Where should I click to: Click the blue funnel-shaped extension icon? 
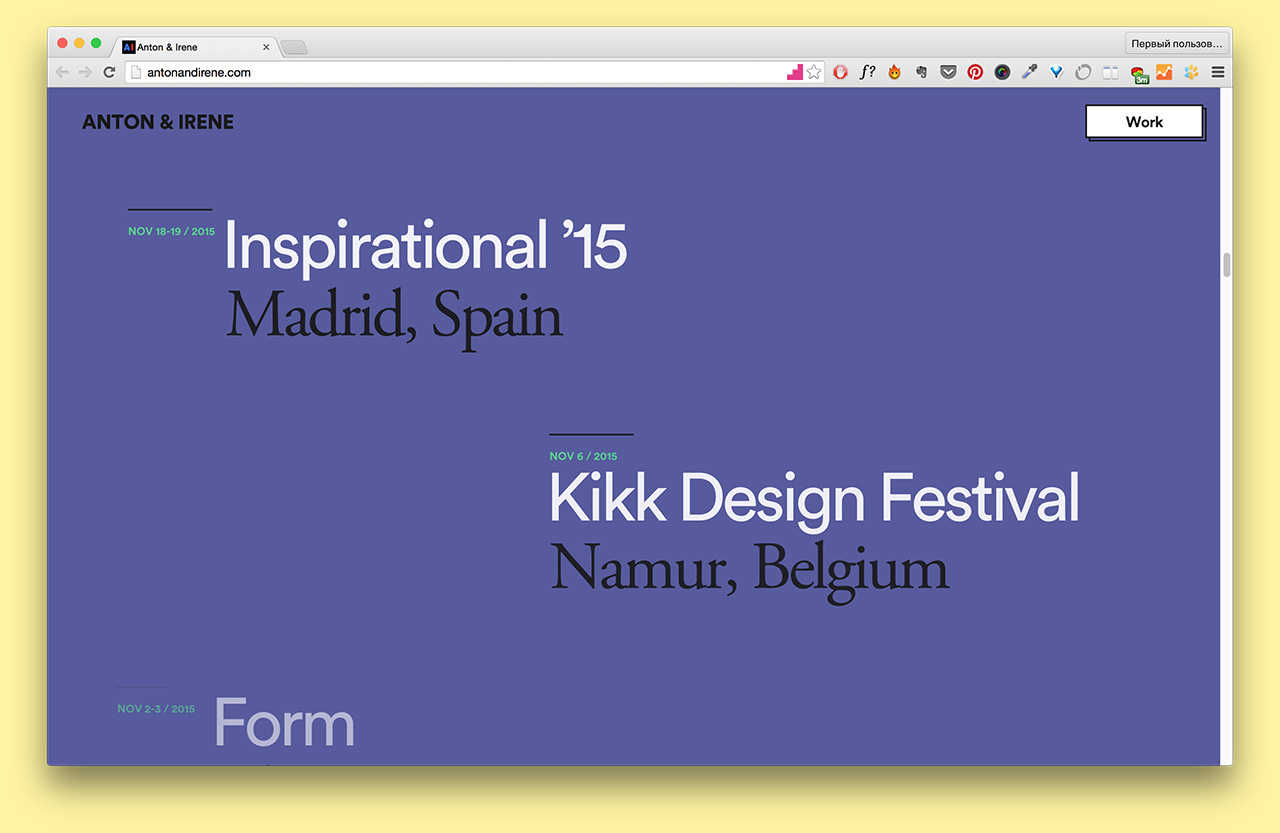coord(1056,72)
